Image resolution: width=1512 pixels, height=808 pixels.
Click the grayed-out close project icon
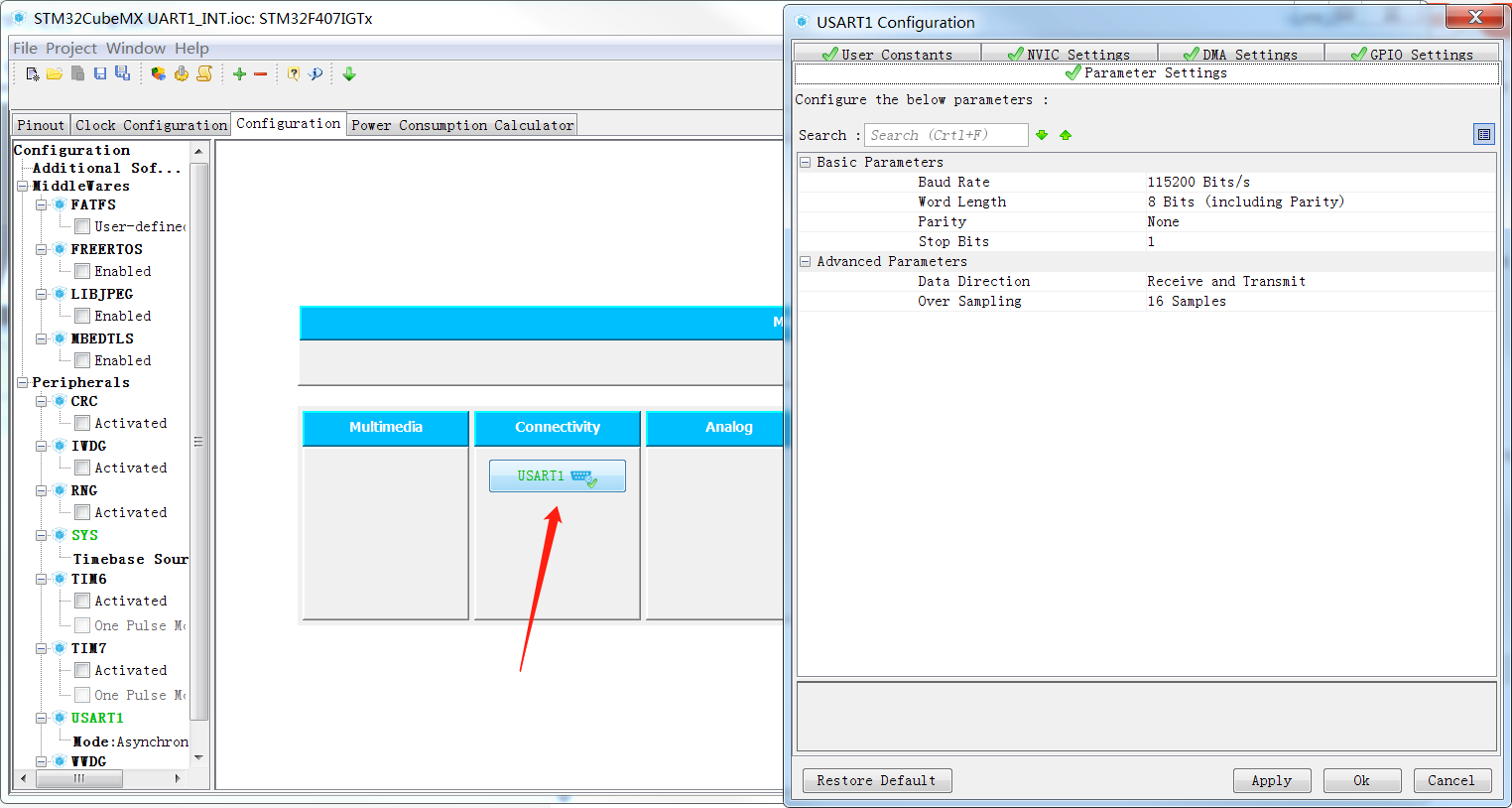[77, 73]
